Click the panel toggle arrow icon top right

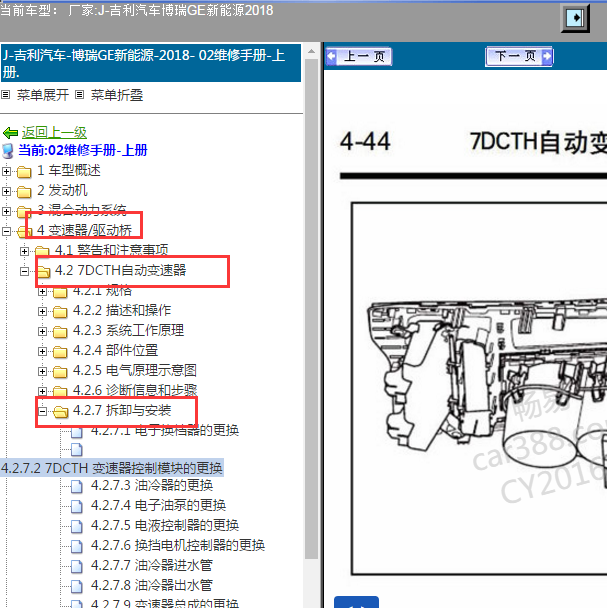coord(575,18)
